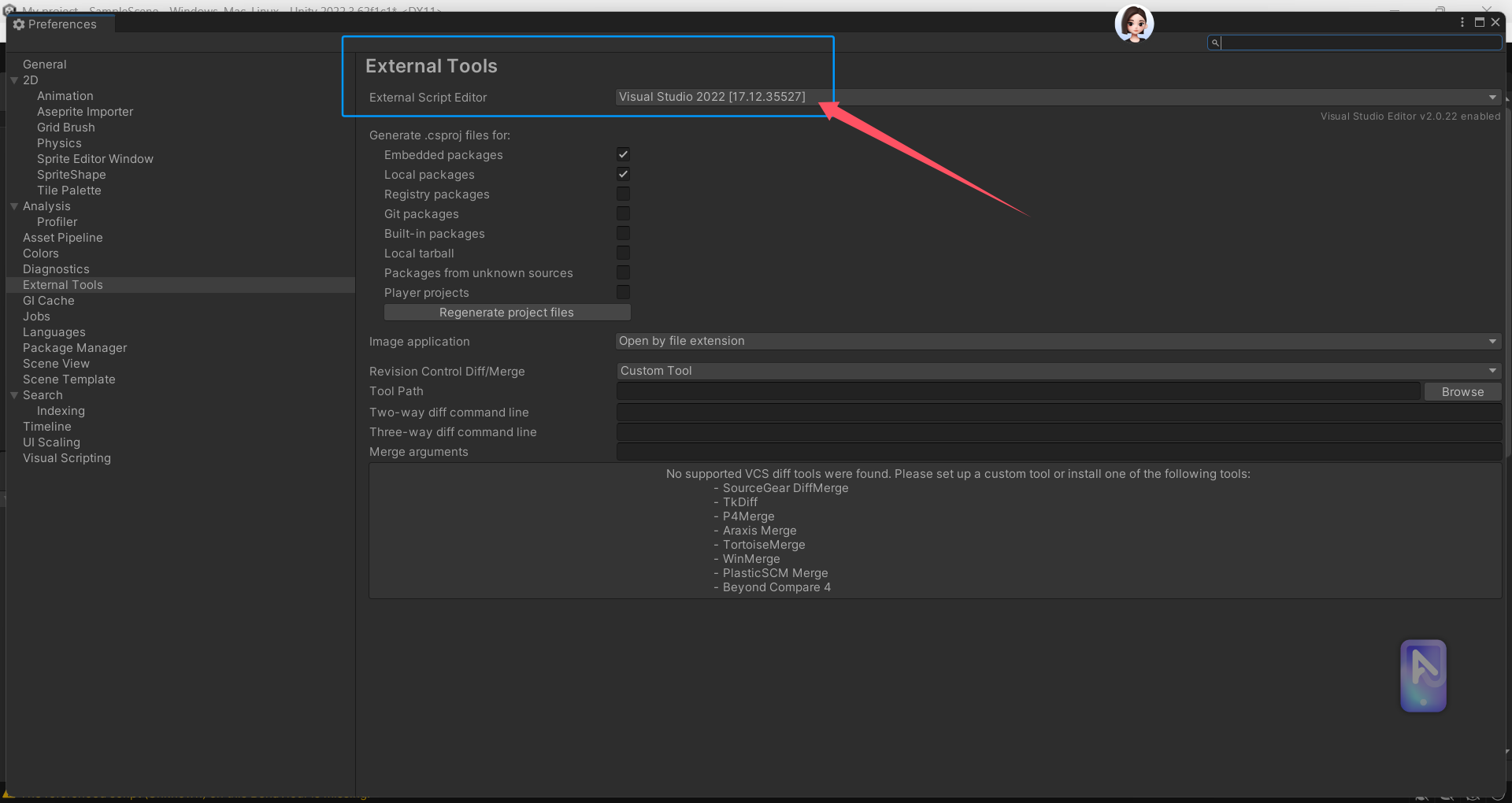
Task: Select Jobs settings
Action: tap(36, 316)
